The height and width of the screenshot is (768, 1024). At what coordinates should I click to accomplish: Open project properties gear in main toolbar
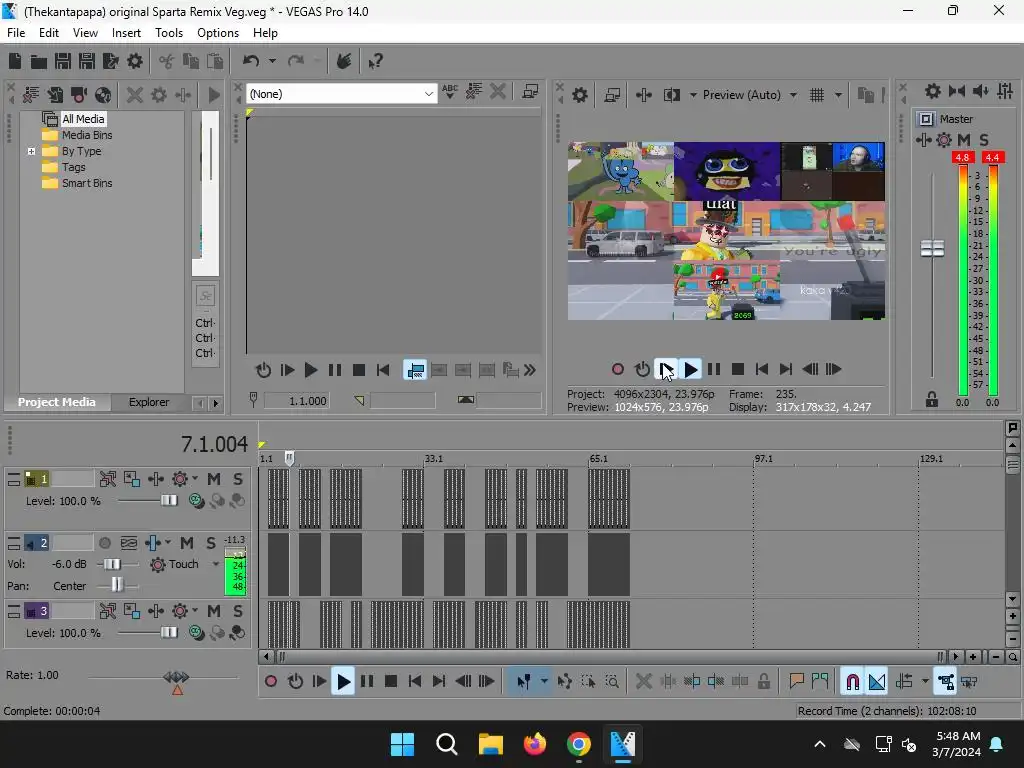click(x=135, y=61)
